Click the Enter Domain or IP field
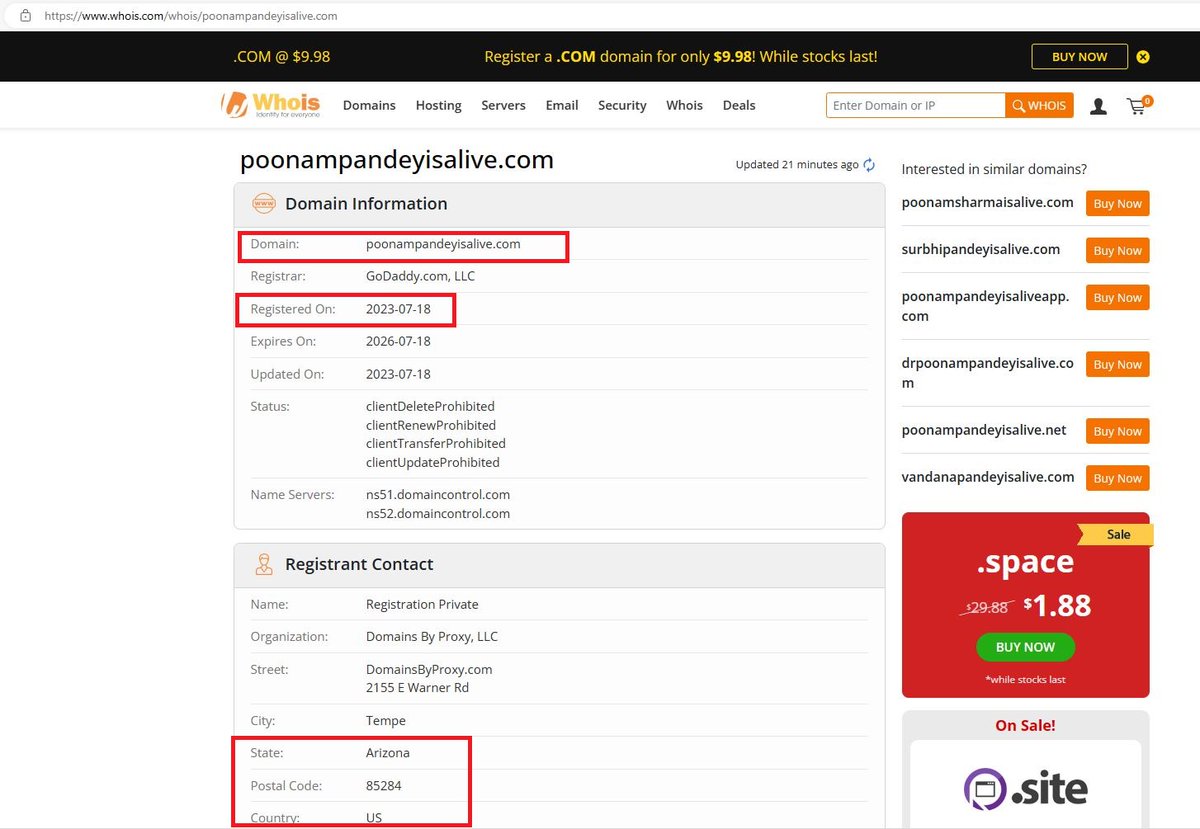This screenshot has height=829, width=1200. click(915, 105)
